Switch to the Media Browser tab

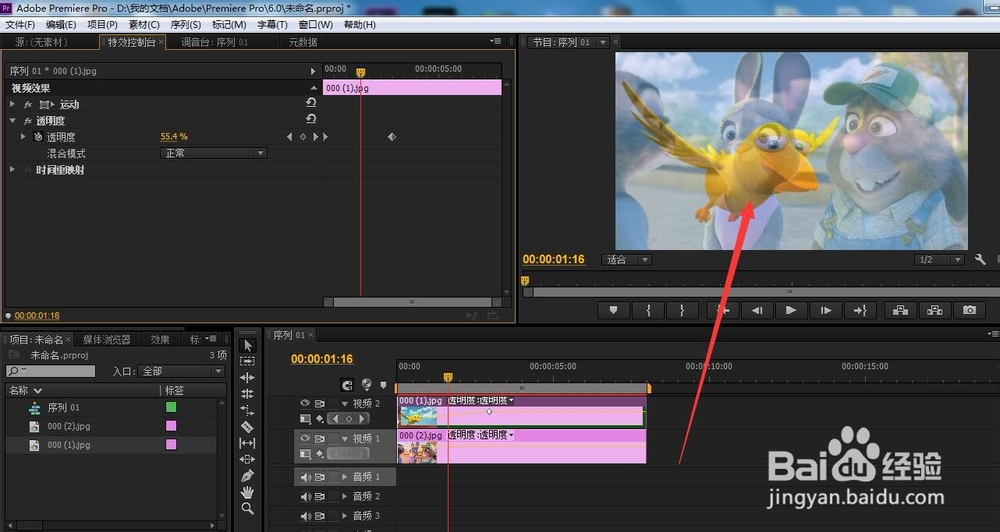(107, 340)
